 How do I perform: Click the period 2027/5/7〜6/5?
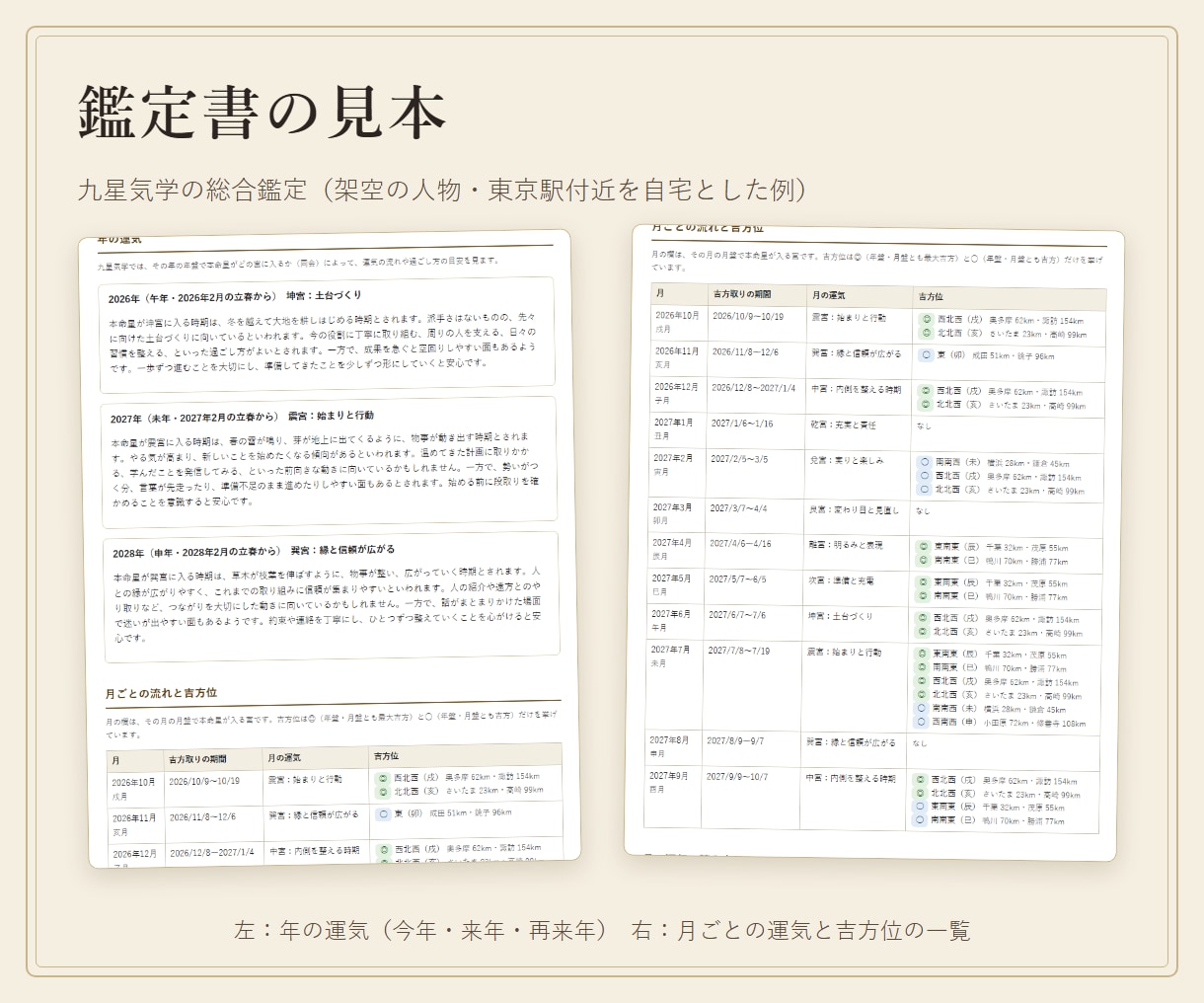737,579
